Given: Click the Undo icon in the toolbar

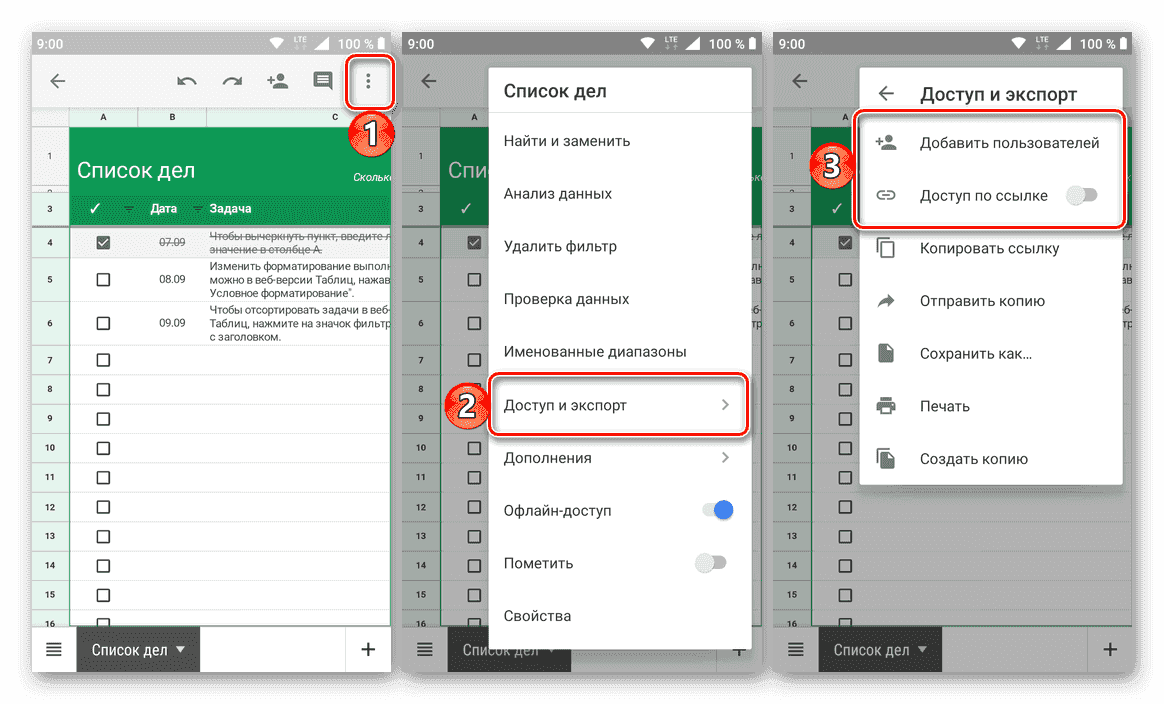Looking at the screenshot, I should click(x=187, y=82).
